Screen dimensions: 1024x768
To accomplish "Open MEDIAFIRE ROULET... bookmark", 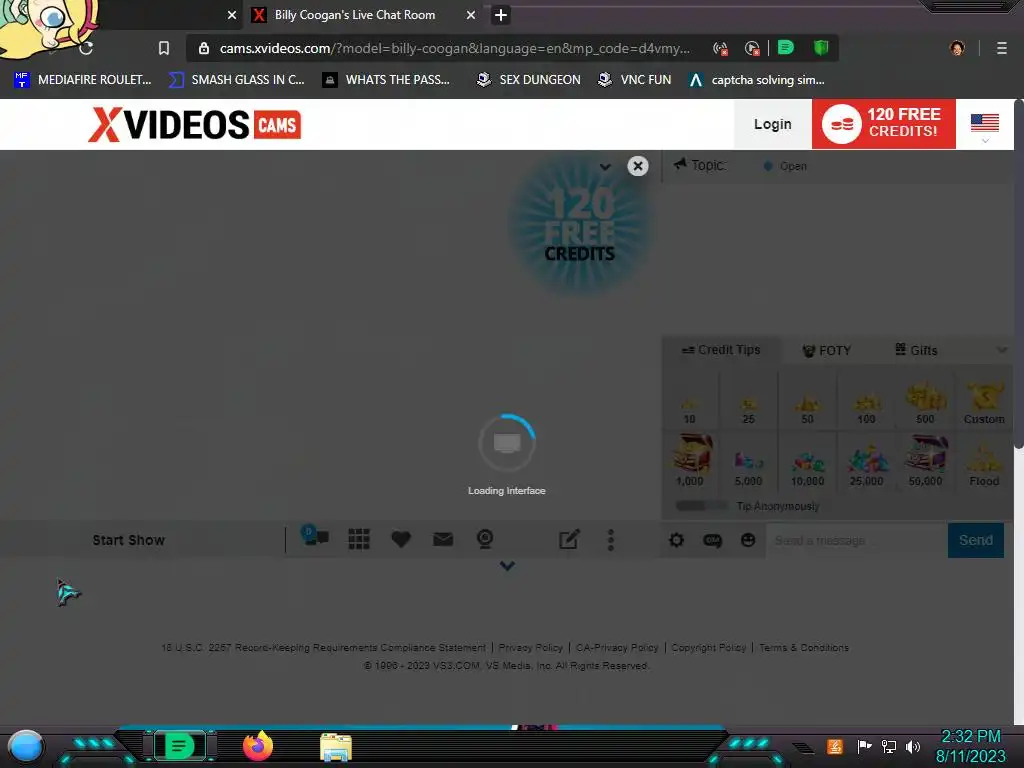I will (83, 80).
